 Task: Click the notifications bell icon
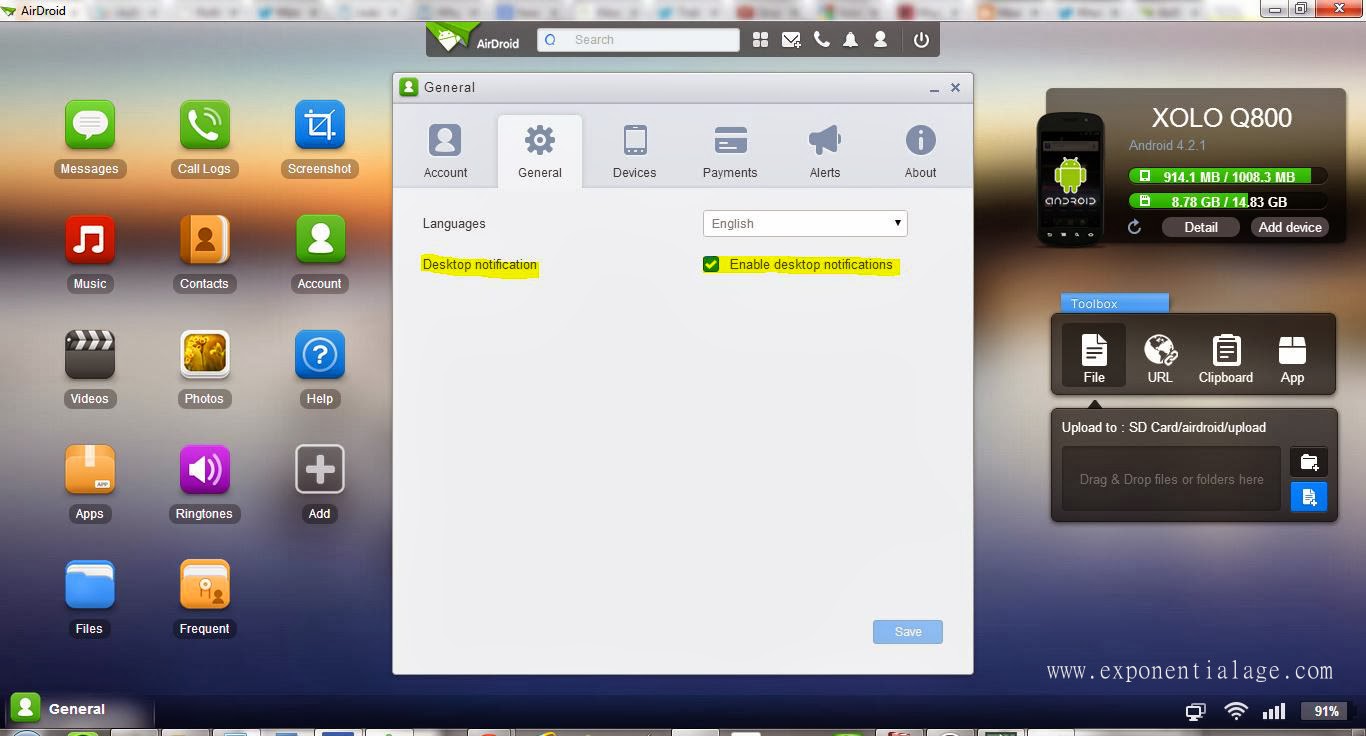point(850,40)
